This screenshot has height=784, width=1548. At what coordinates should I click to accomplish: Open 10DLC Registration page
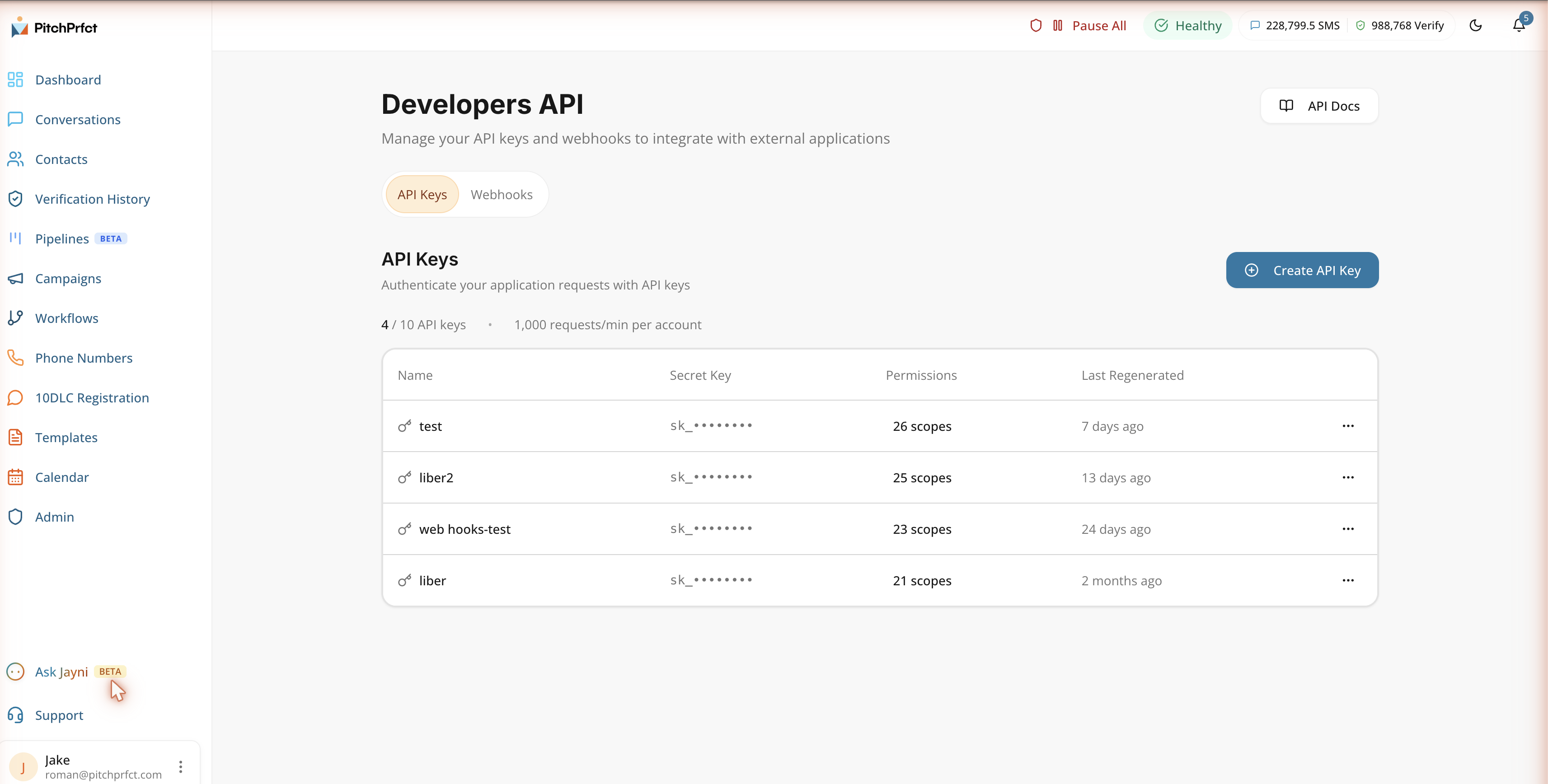(92, 397)
